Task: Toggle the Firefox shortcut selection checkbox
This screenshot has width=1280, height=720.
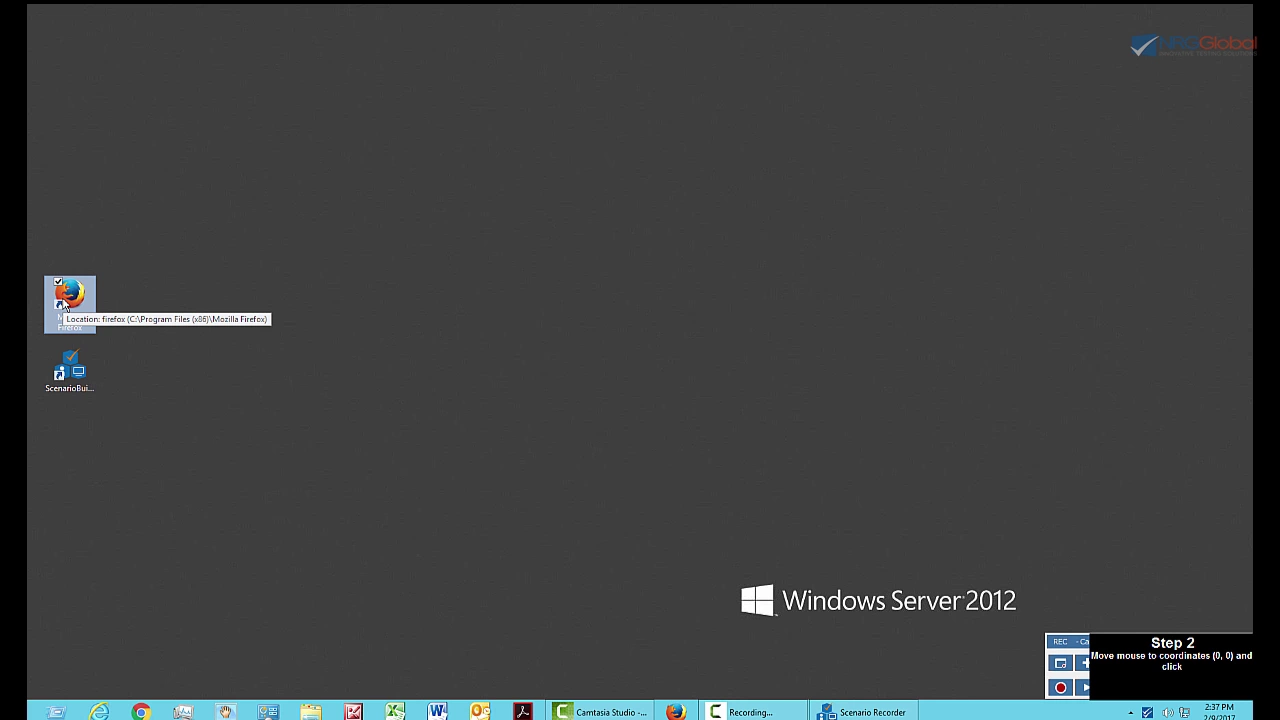Action: (58, 282)
